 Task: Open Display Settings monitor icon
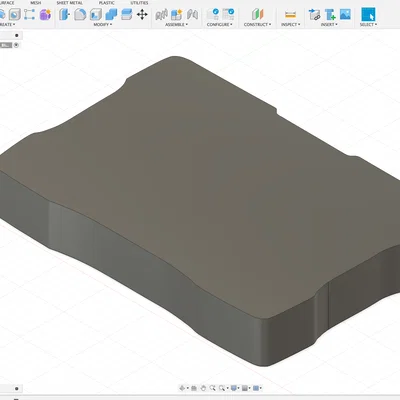click(234, 388)
